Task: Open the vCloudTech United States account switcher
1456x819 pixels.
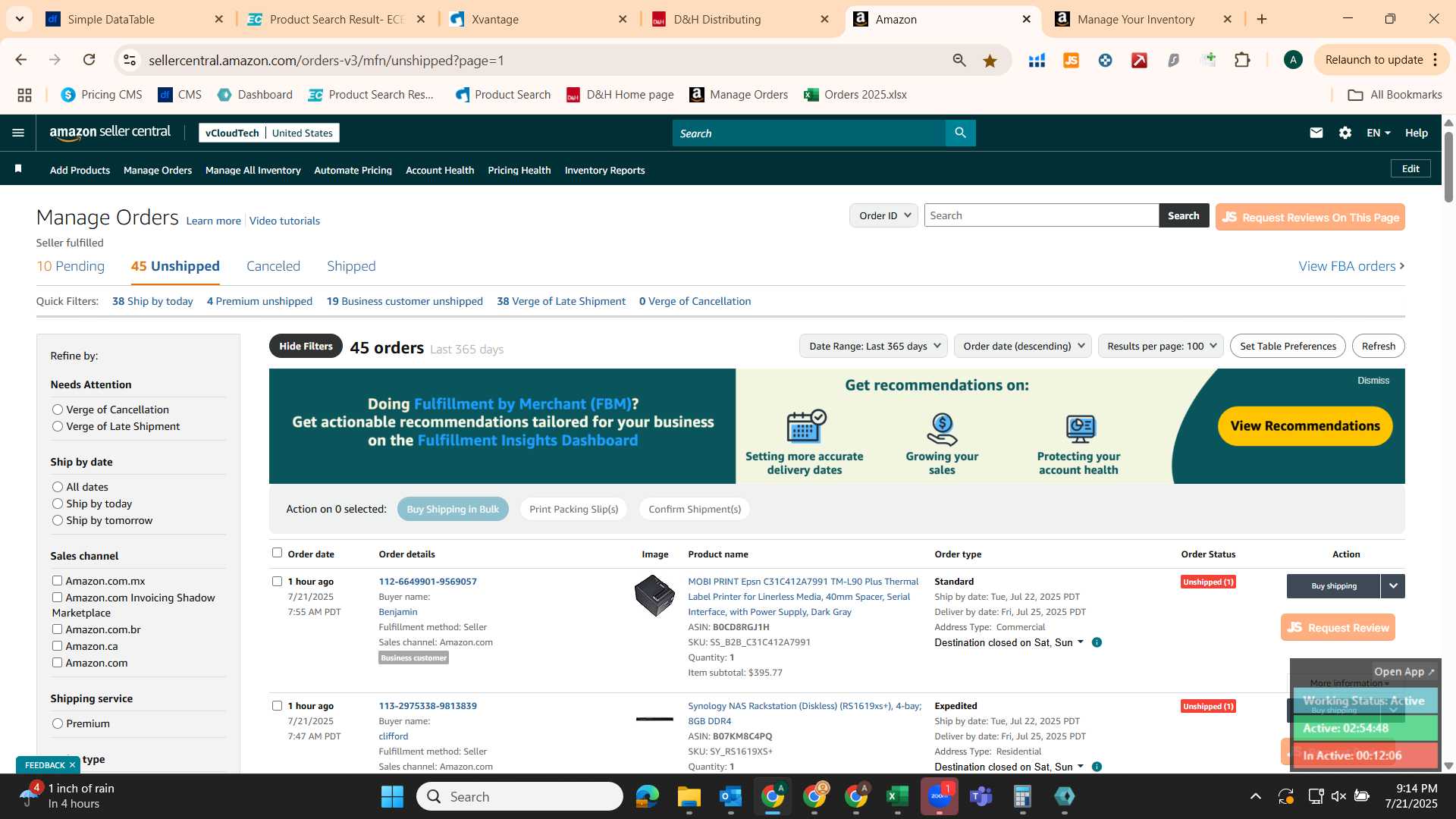Action: click(268, 133)
